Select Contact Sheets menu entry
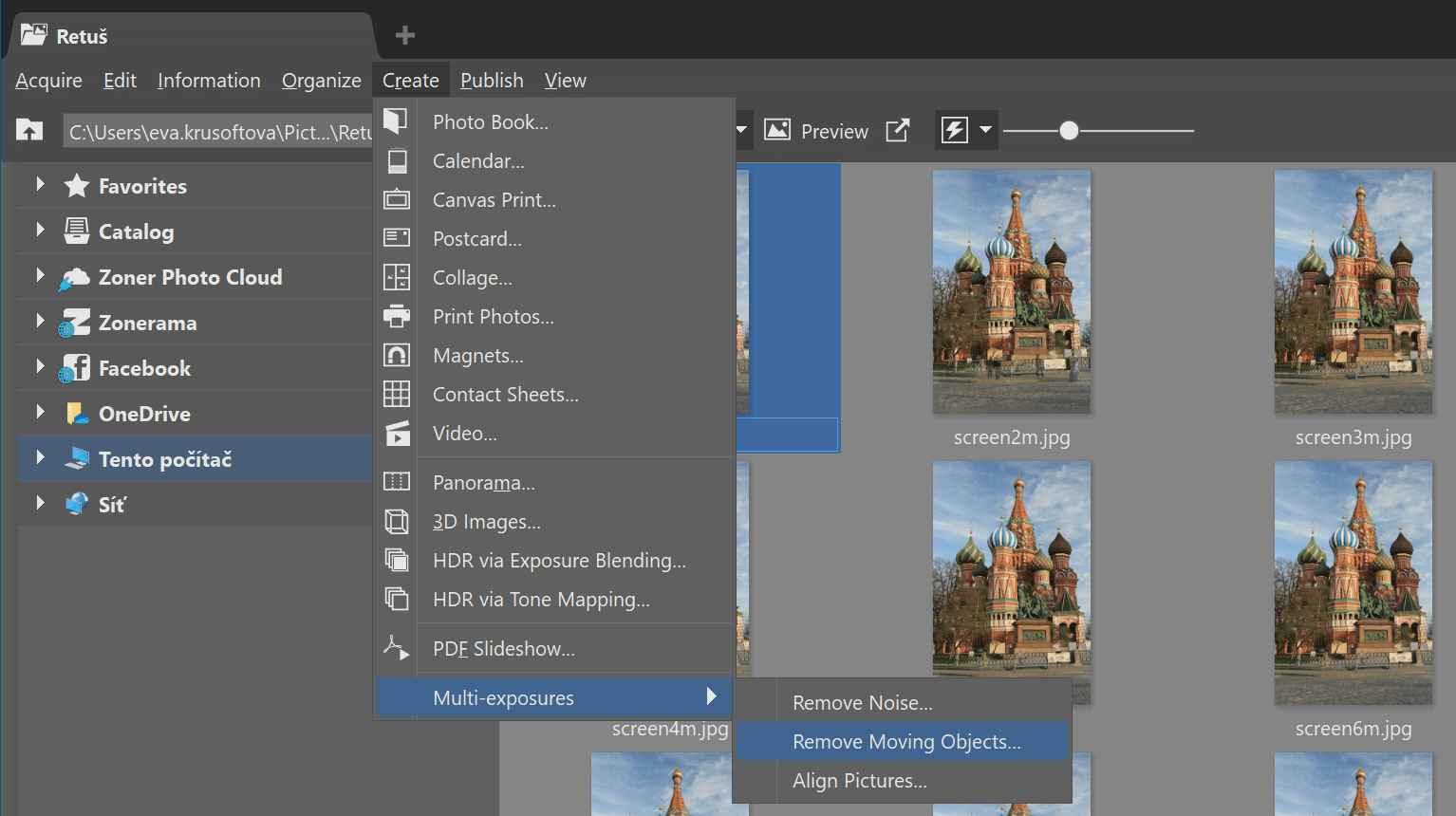The image size is (1456, 816). (x=554, y=394)
